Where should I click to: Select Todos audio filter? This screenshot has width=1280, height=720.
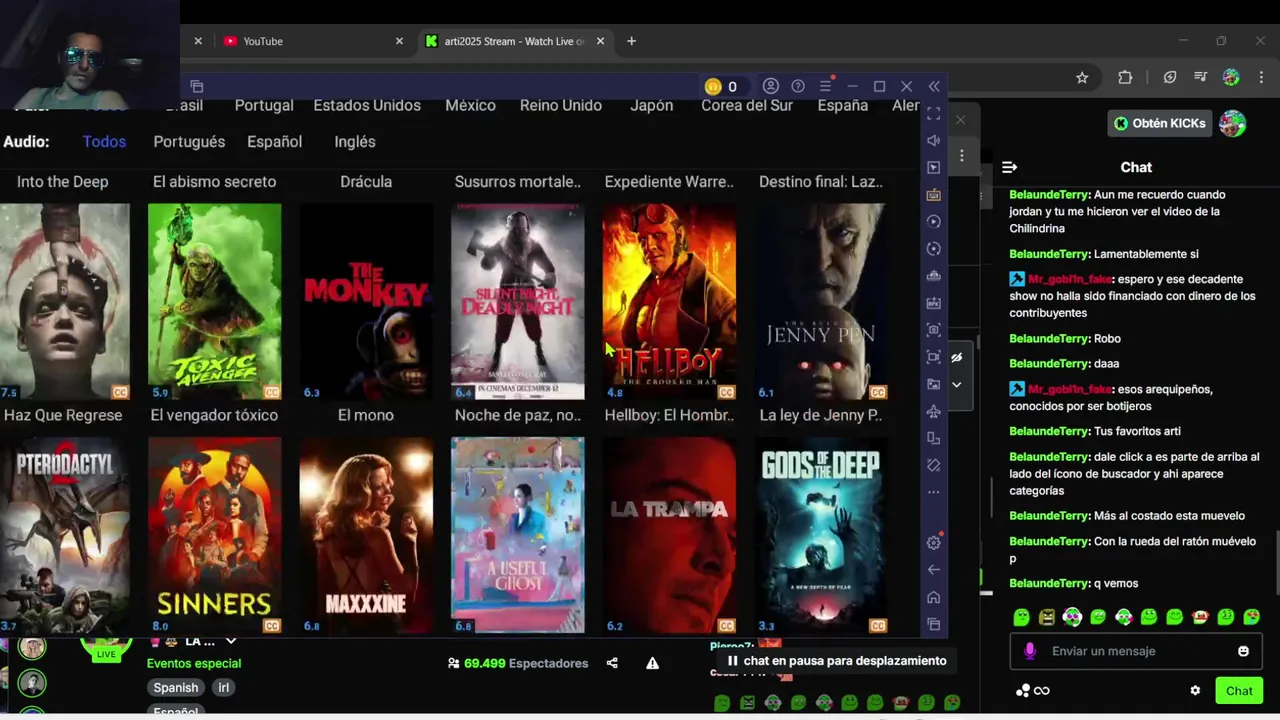coord(104,142)
